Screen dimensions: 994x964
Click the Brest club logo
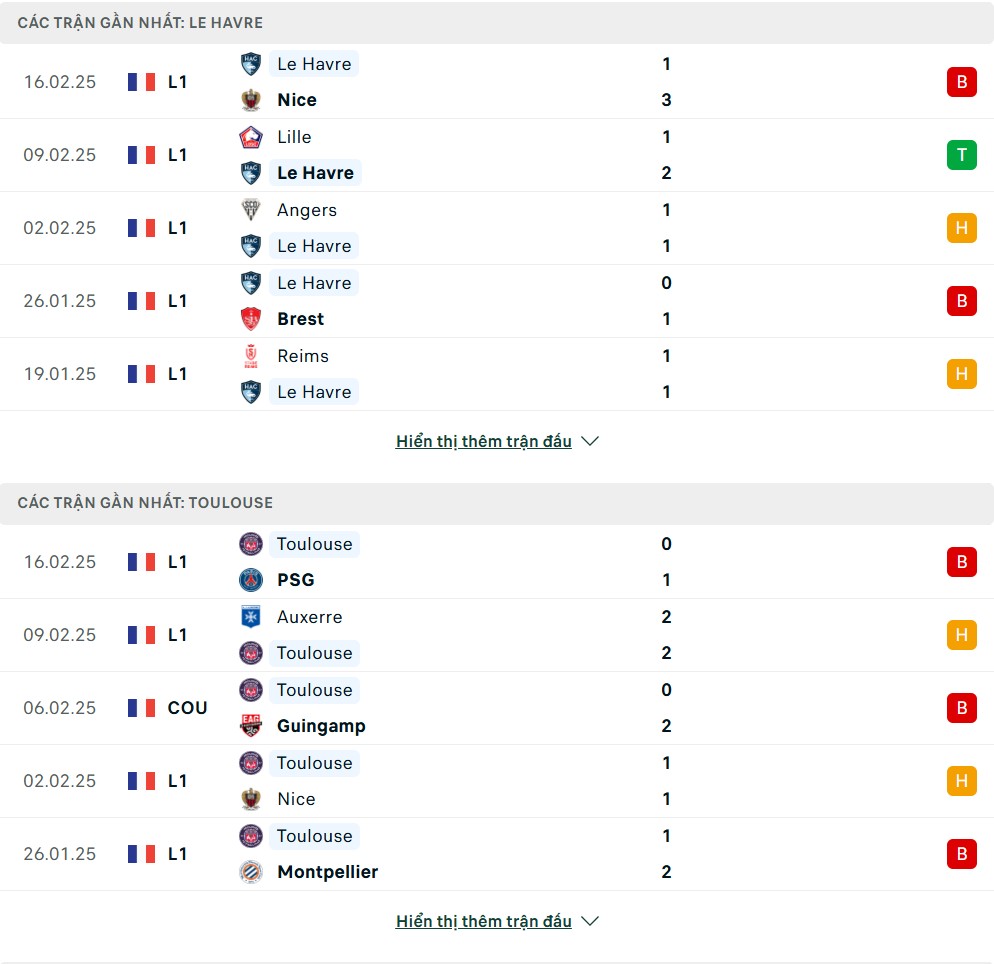251,319
